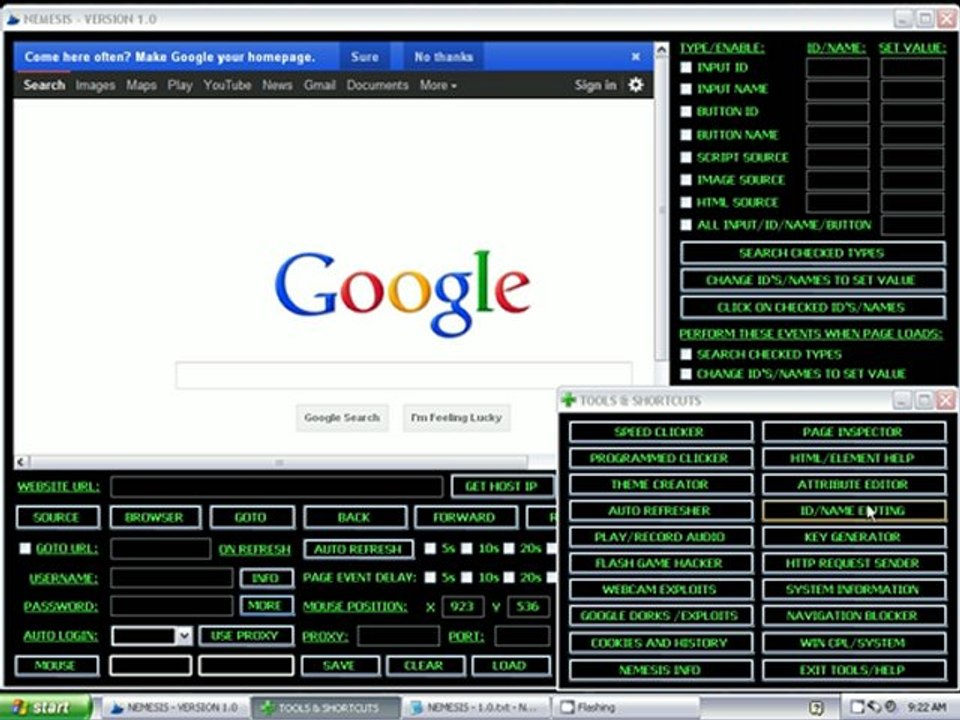Click the Source button

pos(57,517)
